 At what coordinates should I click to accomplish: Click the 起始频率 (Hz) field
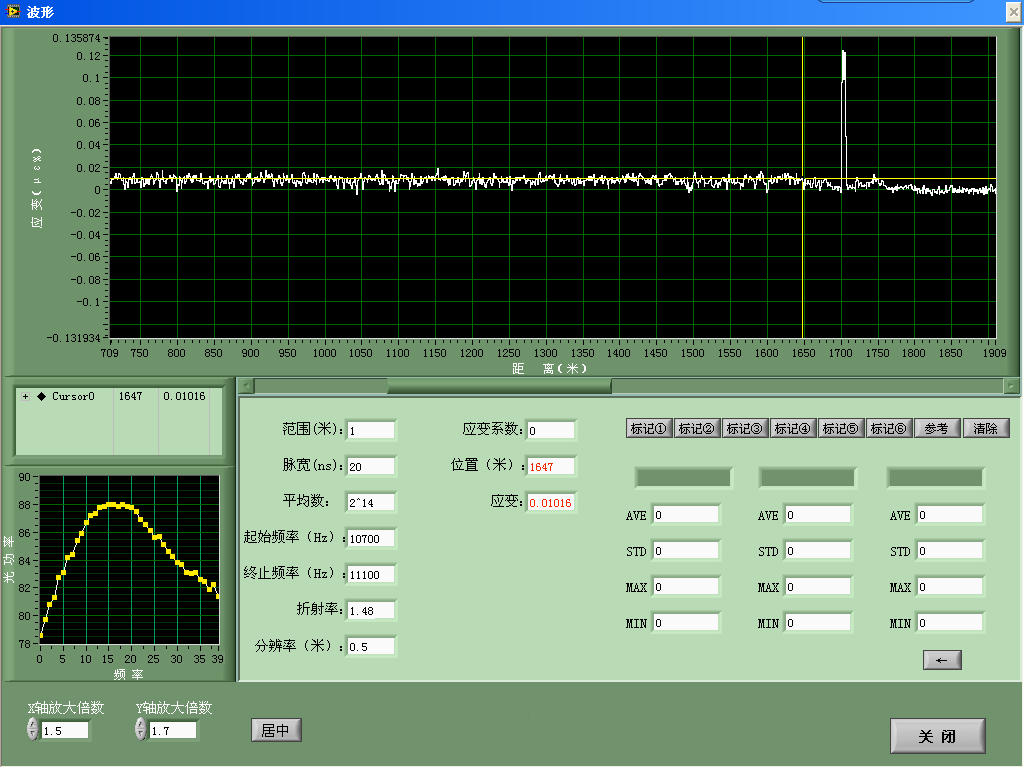pos(370,538)
